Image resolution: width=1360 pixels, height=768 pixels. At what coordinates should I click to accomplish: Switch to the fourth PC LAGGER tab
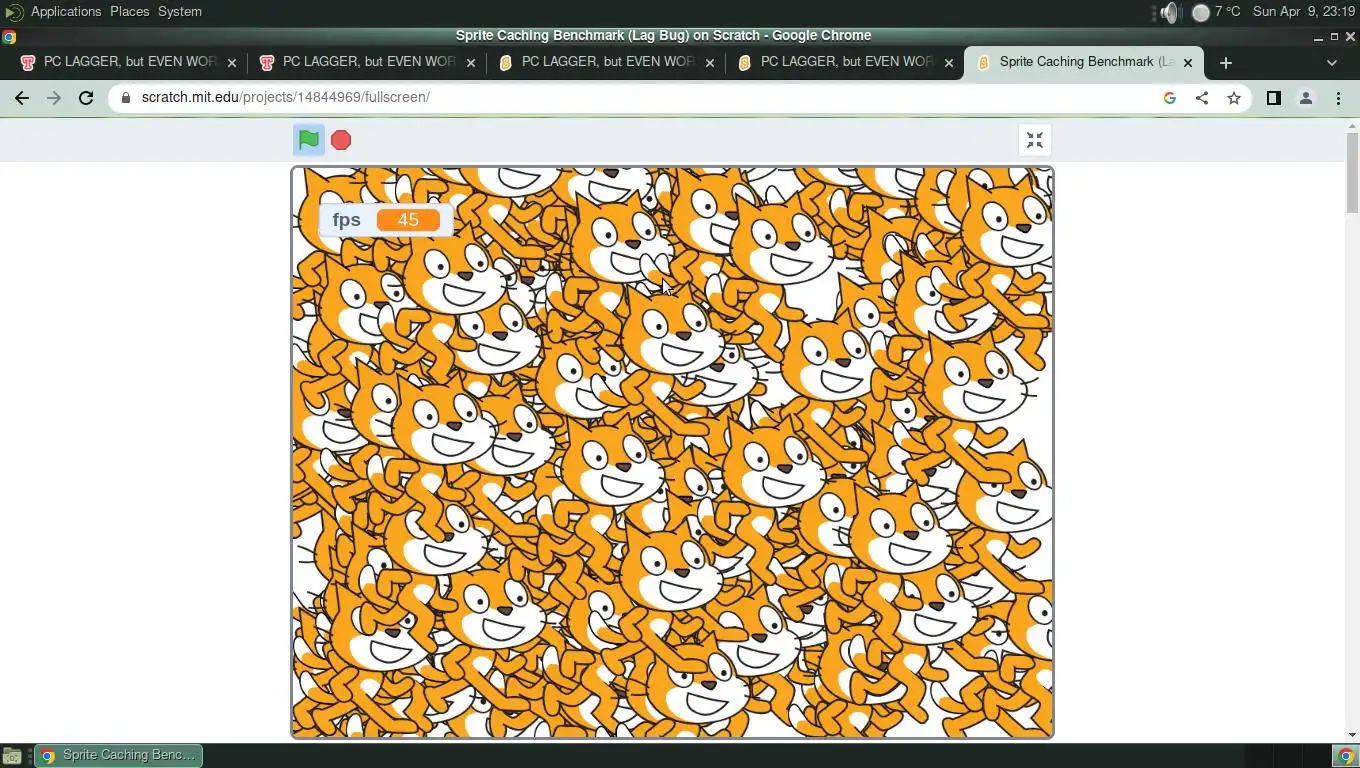pos(844,62)
